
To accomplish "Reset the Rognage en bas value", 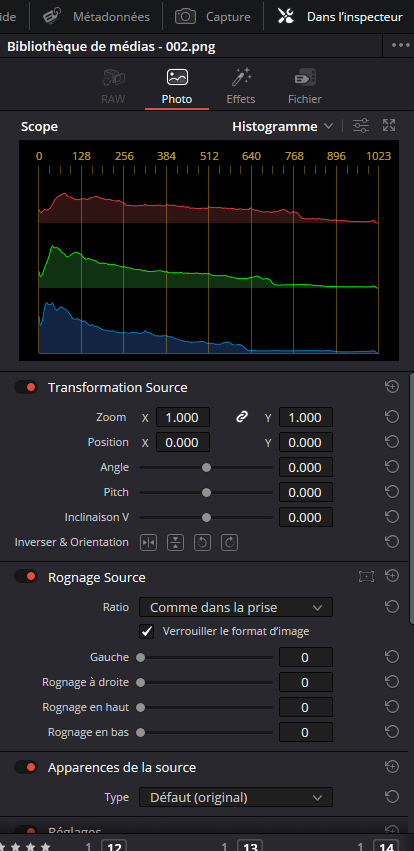I will [x=392, y=732].
